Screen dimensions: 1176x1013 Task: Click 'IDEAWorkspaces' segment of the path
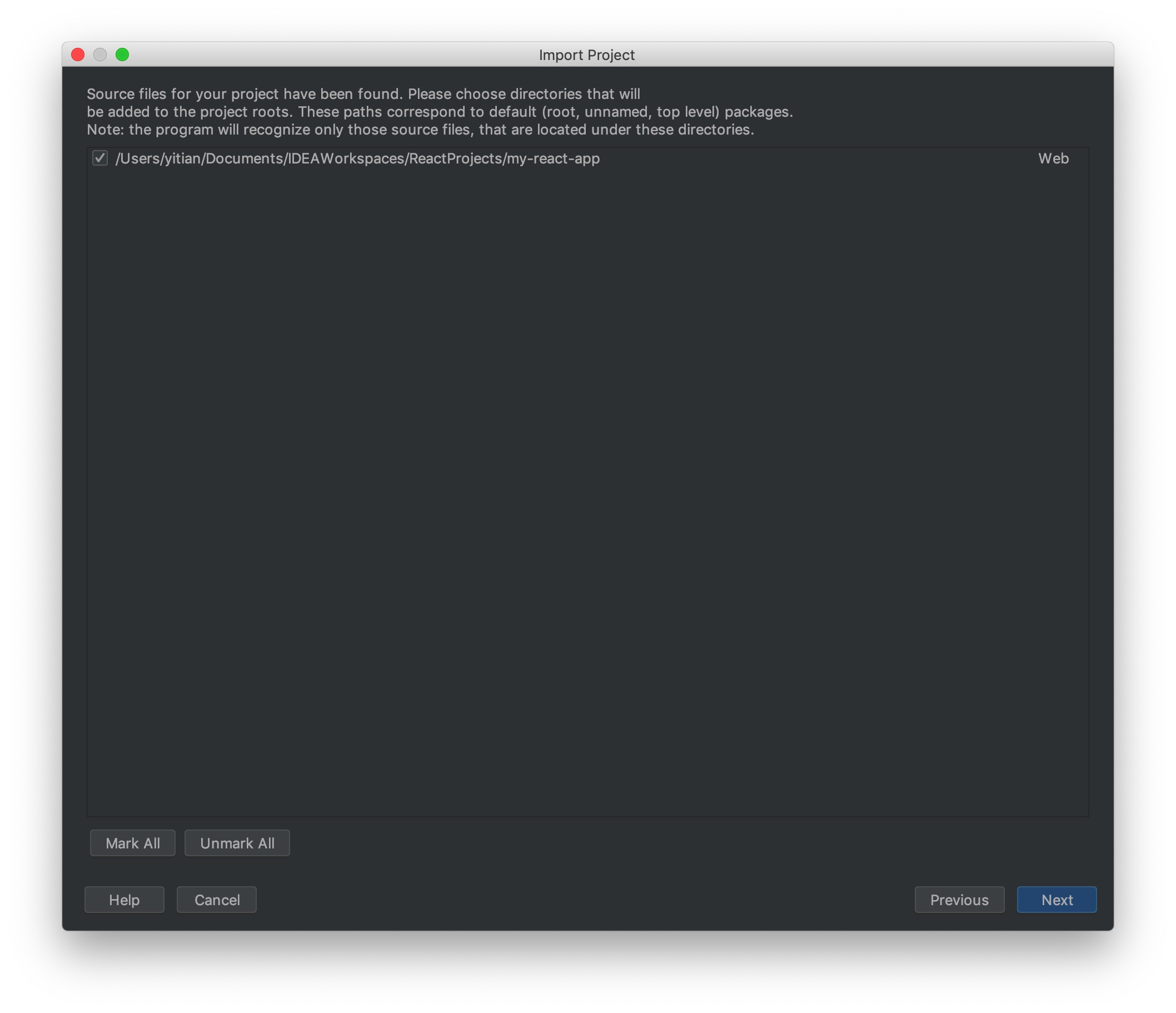[346, 158]
